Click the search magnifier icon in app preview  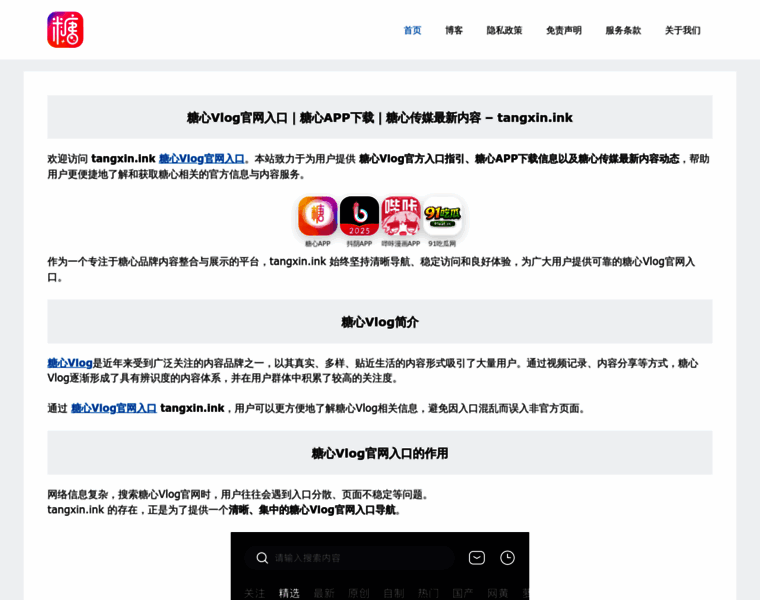pos(262,558)
